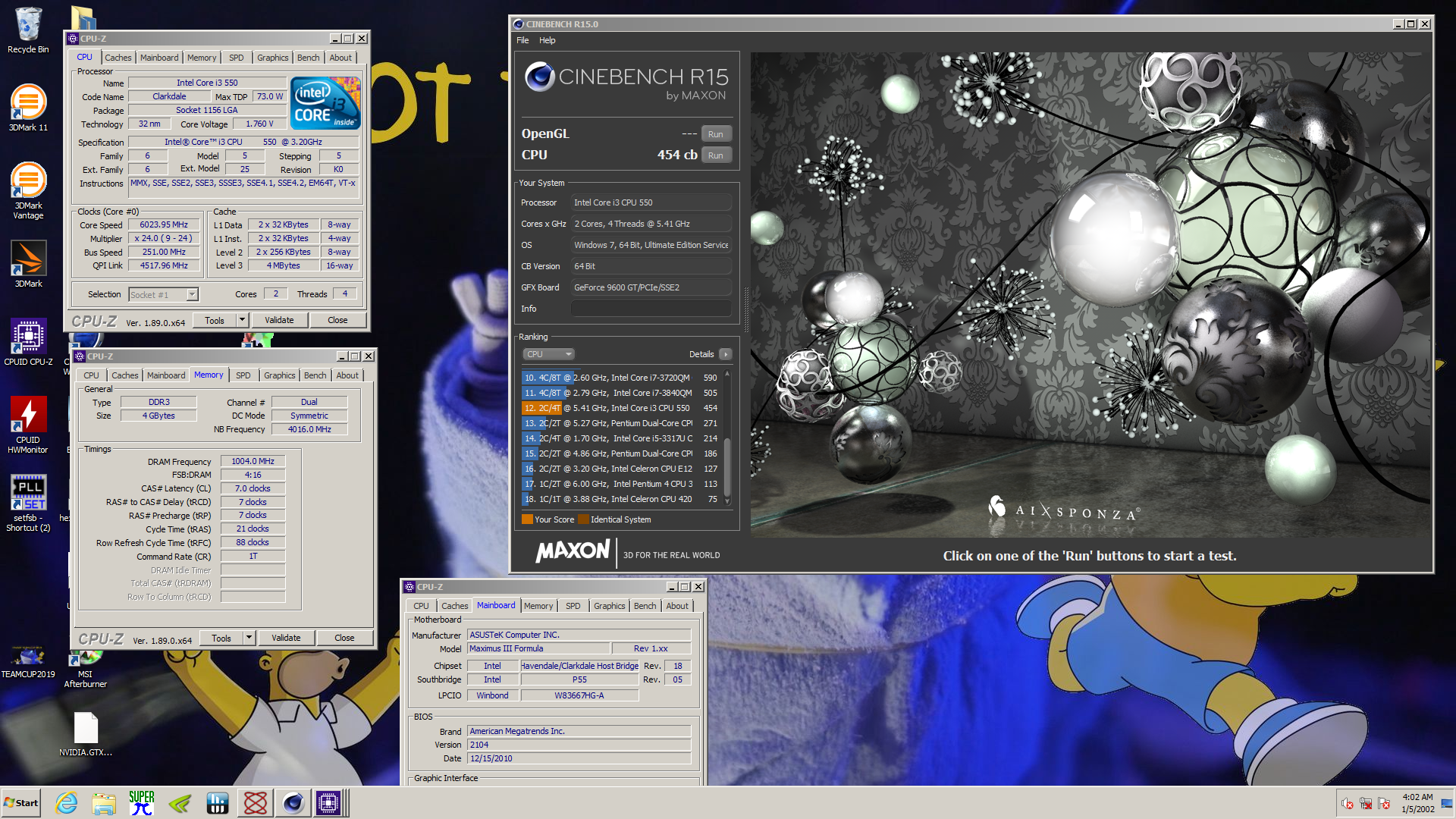Viewport: 1456px width, 819px height.
Task: Switch to Caches tab in top CPU-Z window
Action: (118, 58)
